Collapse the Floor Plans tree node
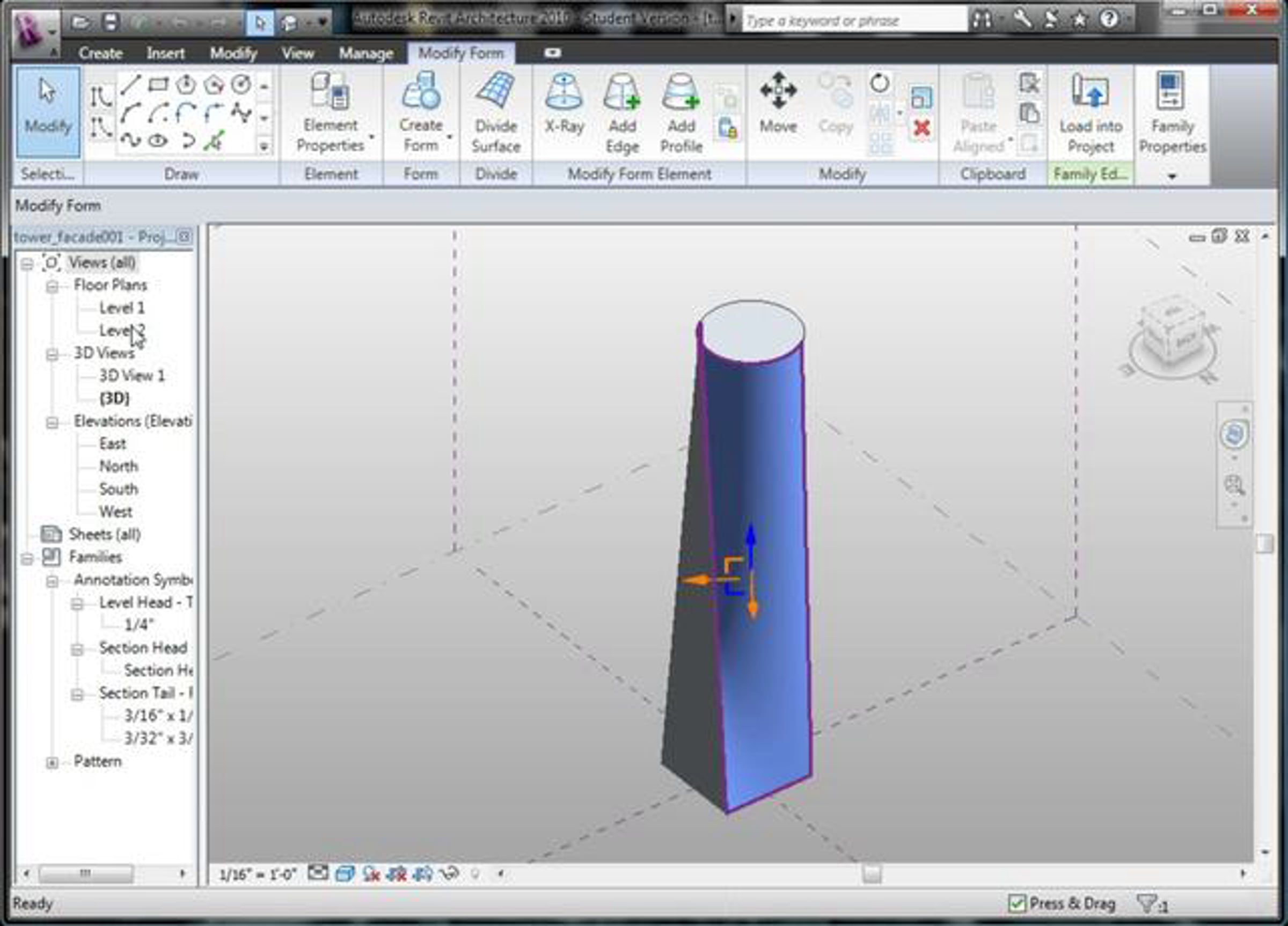This screenshot has height=926, width=1288. (x=52, y=286)
